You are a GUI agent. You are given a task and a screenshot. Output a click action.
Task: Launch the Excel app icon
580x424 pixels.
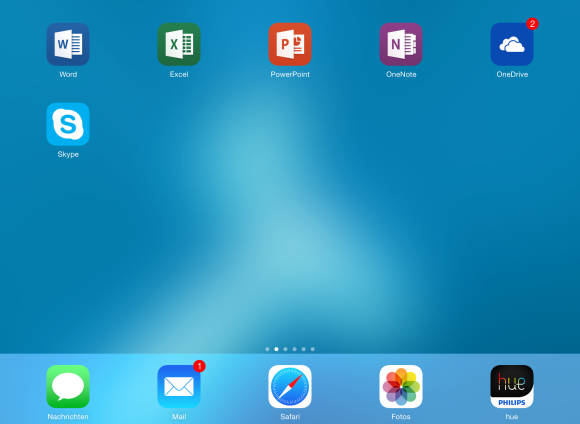pos(179,44)
